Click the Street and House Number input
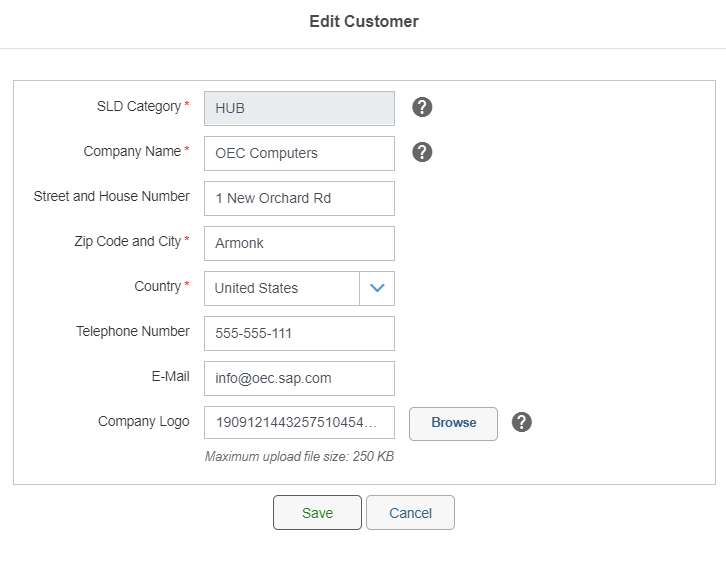The image size is (726, 572). (x=299, y=198)
